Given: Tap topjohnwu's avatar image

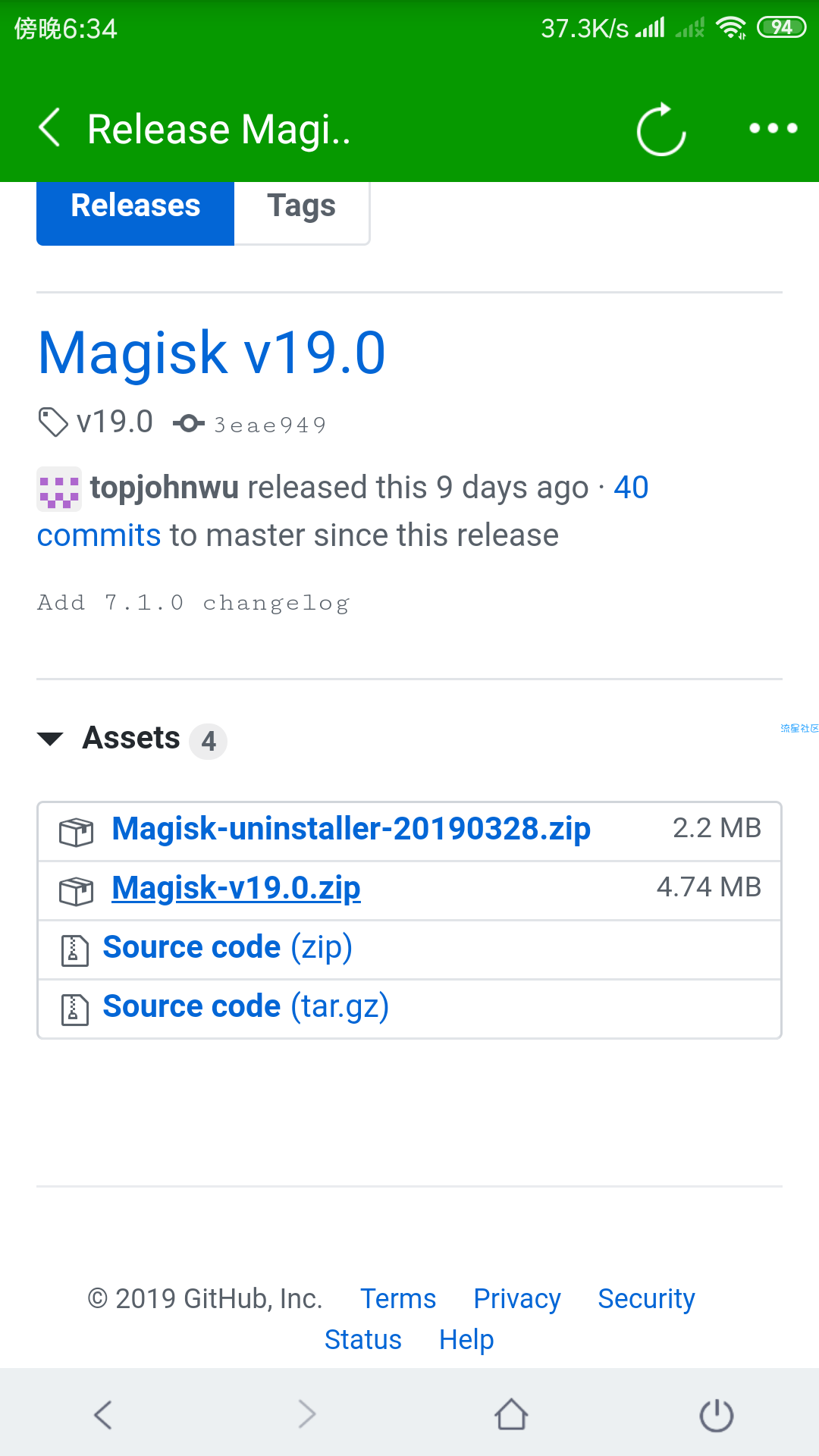Looking at the screenshot, I should [59, 488].
